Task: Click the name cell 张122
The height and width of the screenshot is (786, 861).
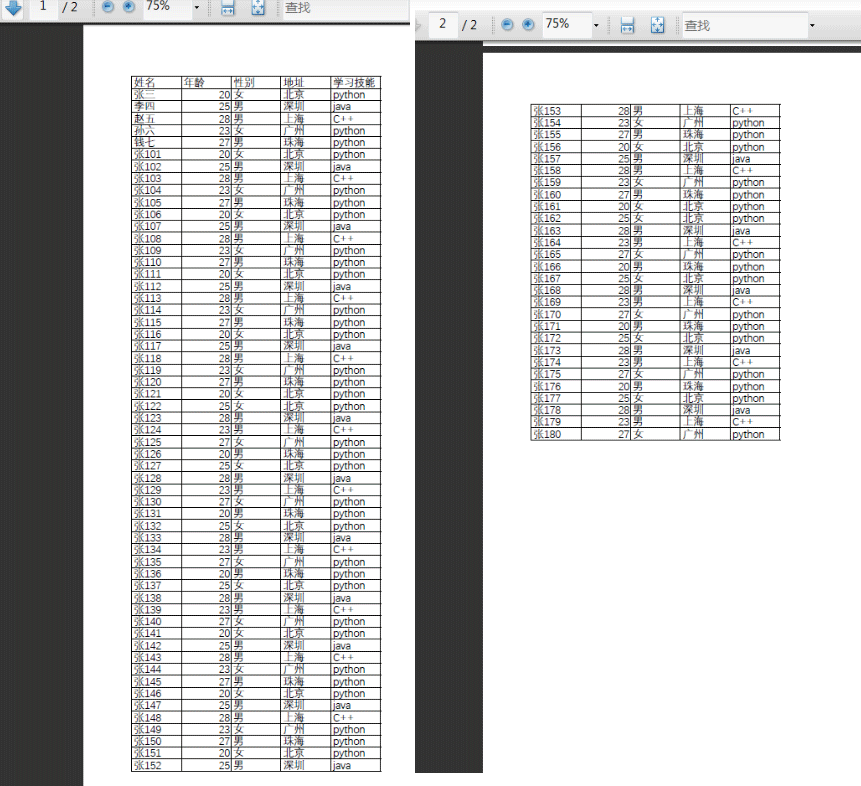Action: [x=156, y=406]
